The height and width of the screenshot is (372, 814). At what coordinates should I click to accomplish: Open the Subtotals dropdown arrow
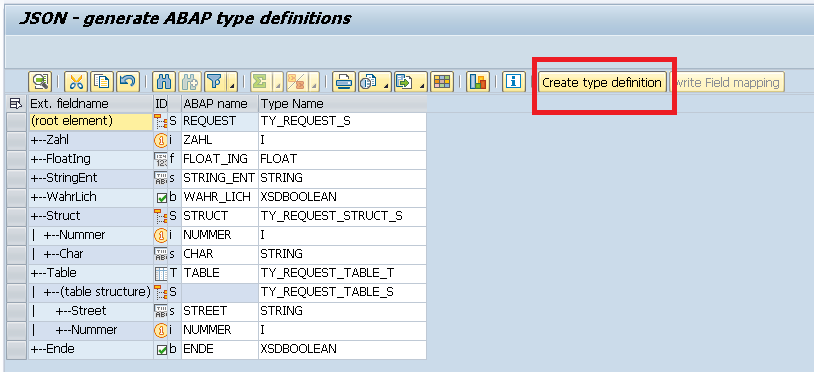click(x=314, y=82)
